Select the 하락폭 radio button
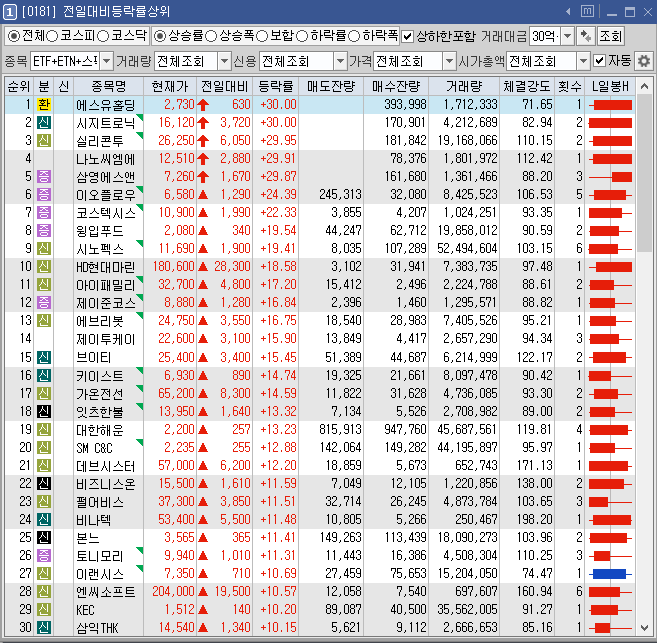The height and width of the screenshot is (643, 657). [354, 36]
